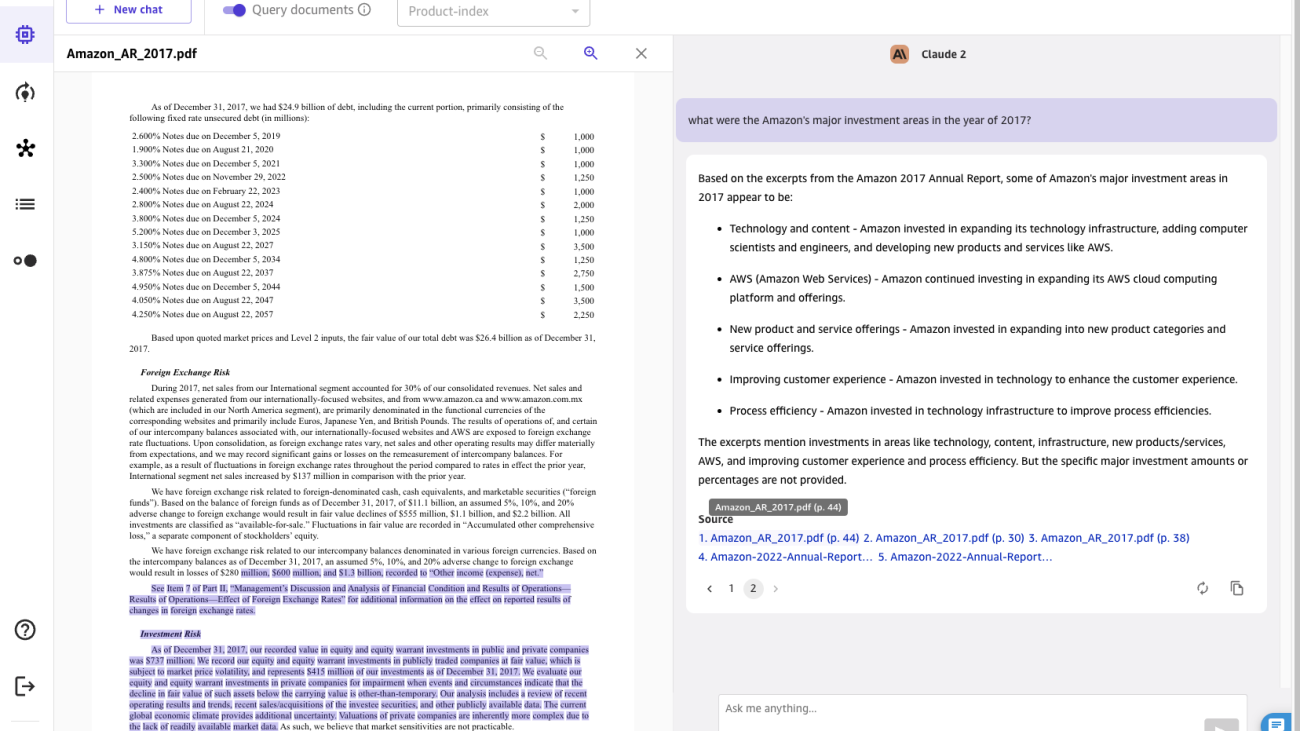Image resolution: width=1300 pixels, height=731 pixels.
Task: Click the info icon beside Query documents
Action: point(364,10)
